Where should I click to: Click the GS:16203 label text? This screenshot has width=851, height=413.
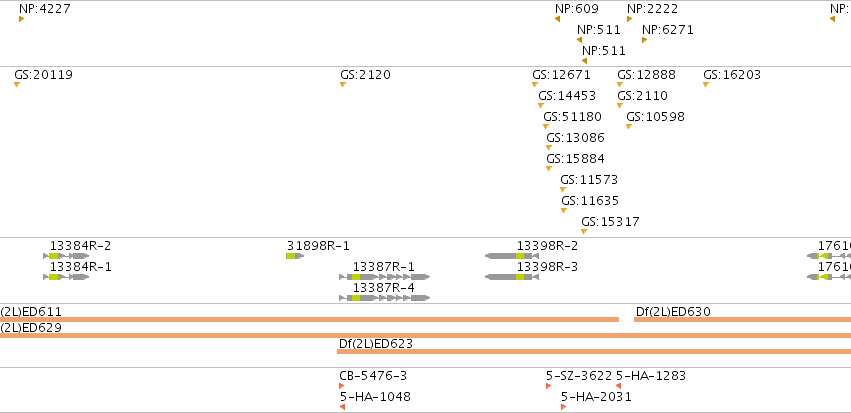coord(732,75)
